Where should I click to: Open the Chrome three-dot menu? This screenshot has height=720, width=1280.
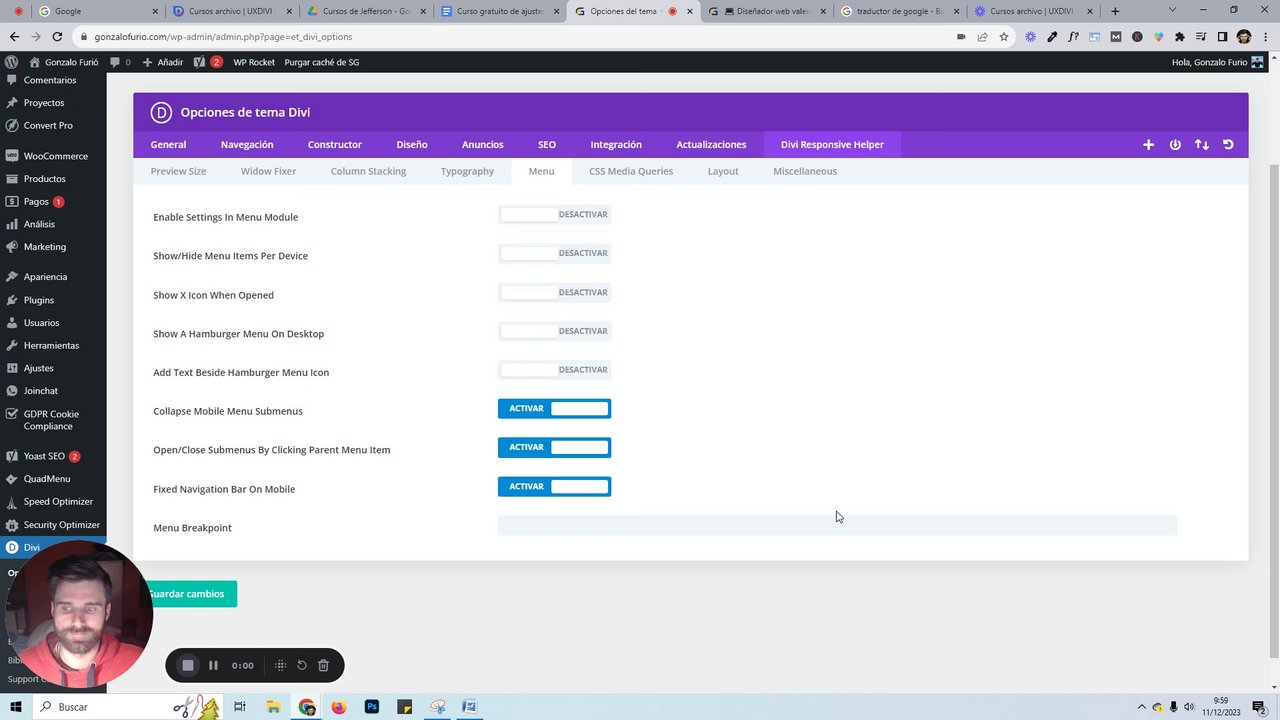coord(1266,37)
